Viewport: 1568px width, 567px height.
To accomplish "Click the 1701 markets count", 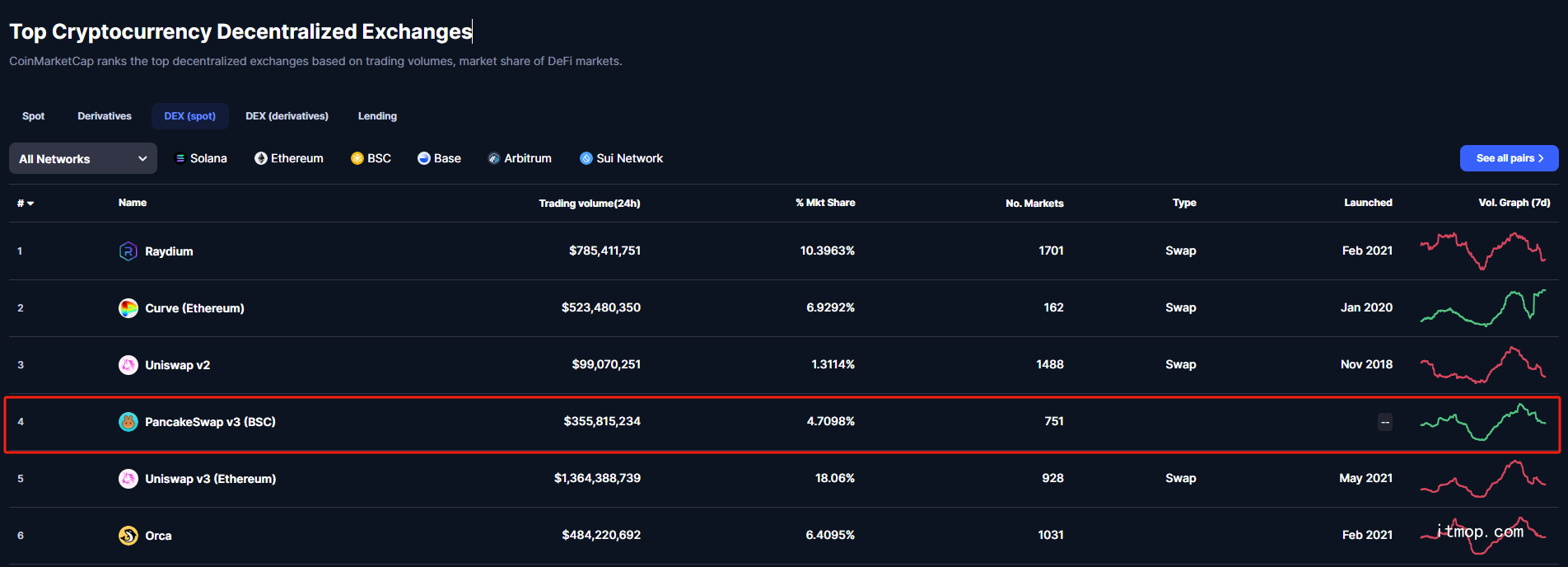I will 1051,251.
